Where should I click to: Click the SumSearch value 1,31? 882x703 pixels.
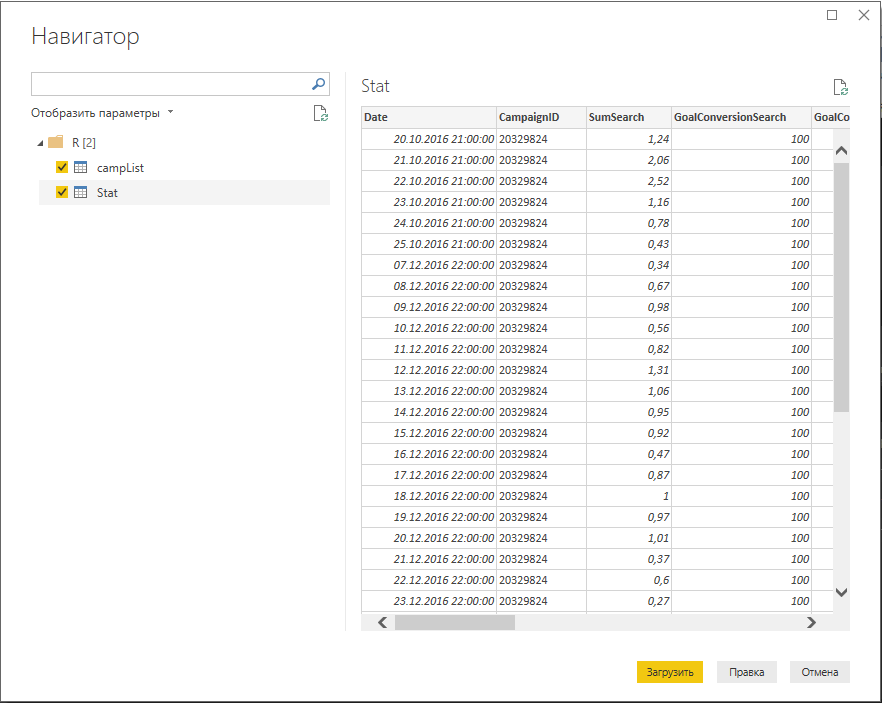point(628,370)
